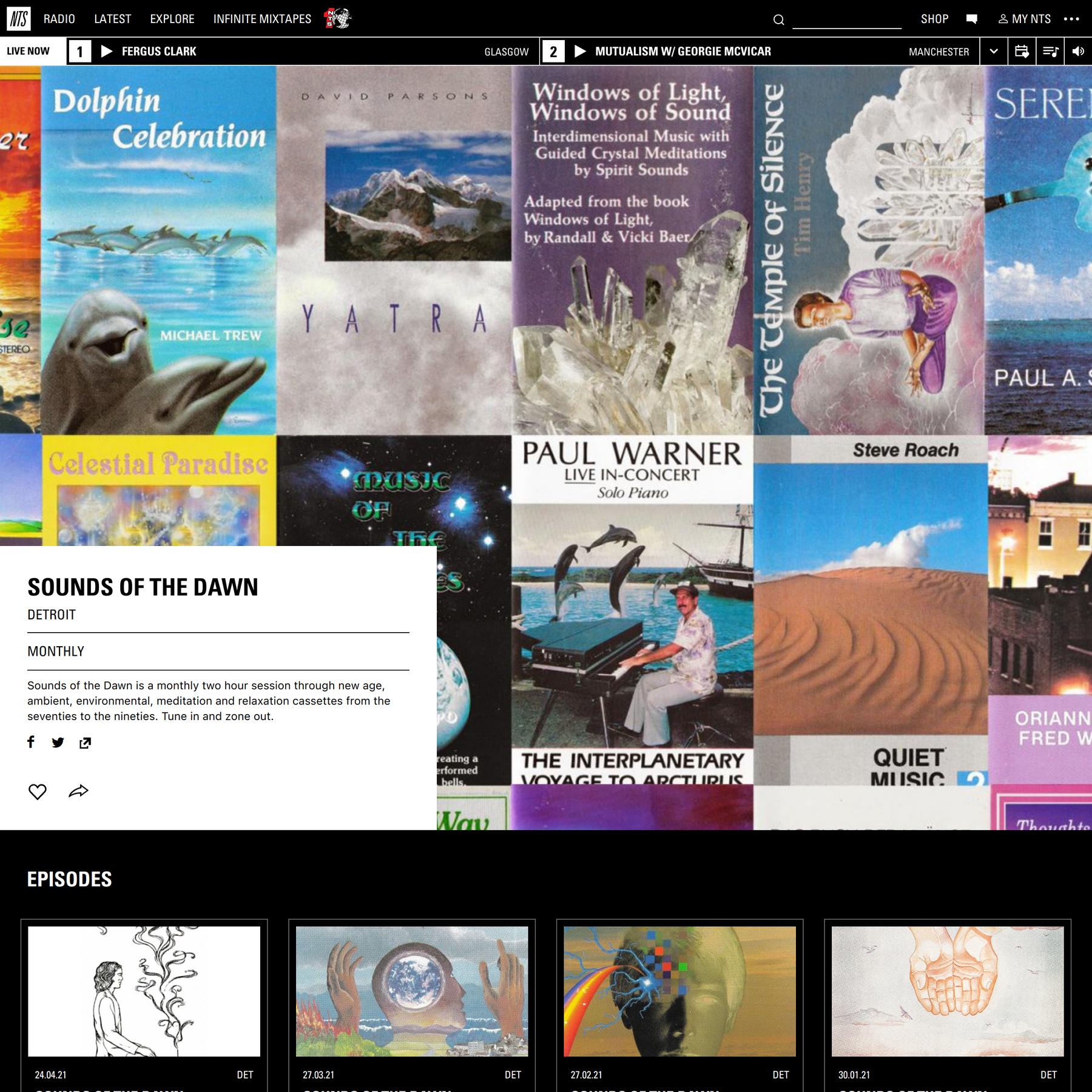Expand the live bar chevron
Viewport: 1092px width, 1092px height.
click(994, 52)
